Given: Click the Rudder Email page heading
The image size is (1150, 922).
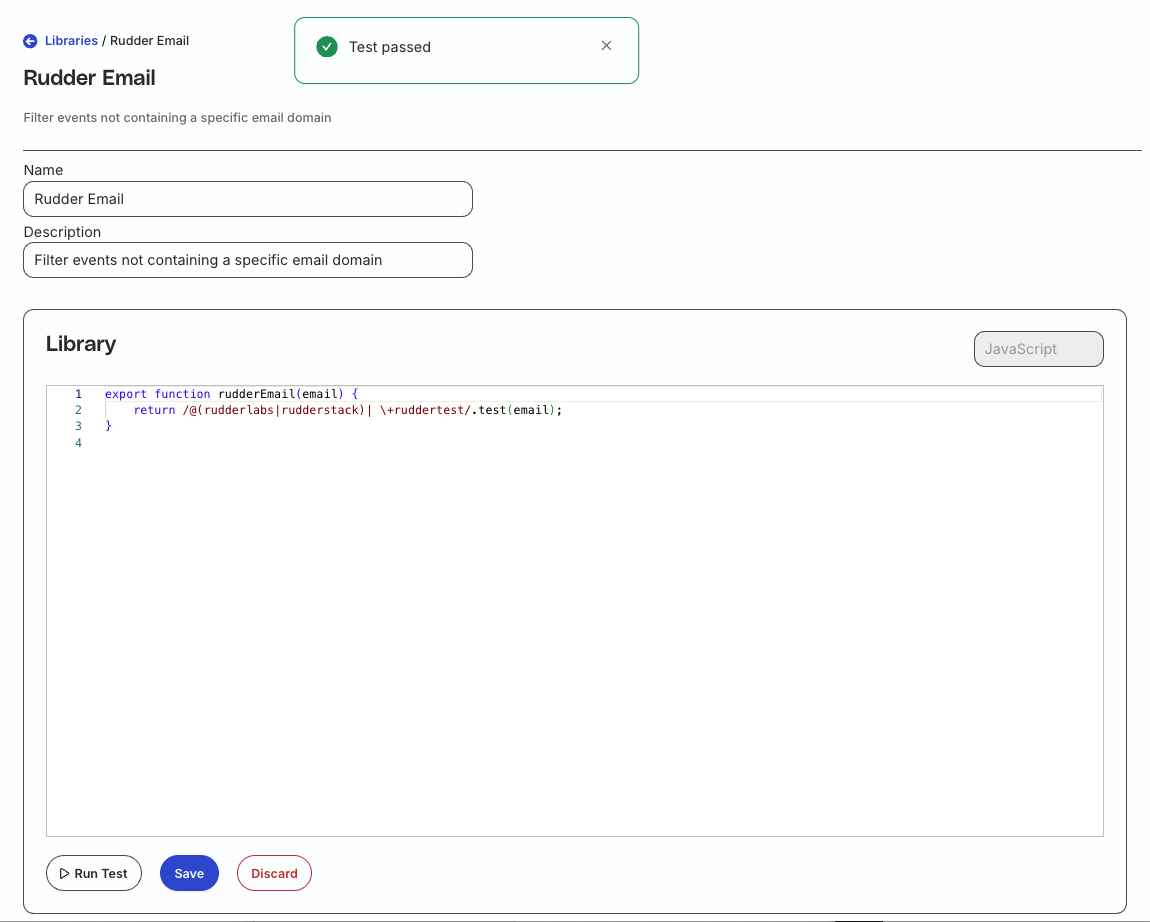Looking at the screenshot, I should pyautogui.click(x=89, y=78).
